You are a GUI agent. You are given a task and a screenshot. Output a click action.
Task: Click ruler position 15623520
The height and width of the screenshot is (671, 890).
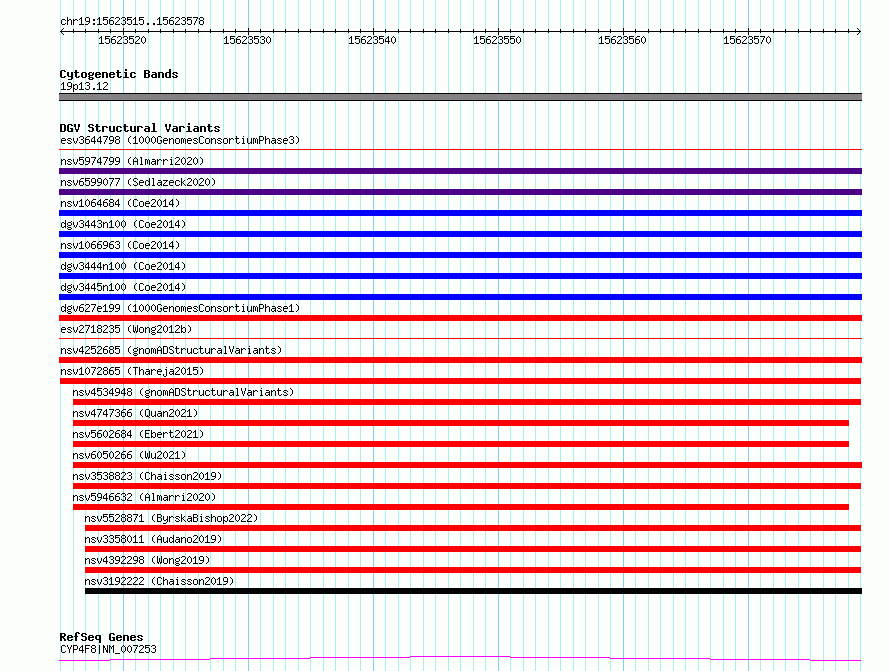[x=122, y=40]
